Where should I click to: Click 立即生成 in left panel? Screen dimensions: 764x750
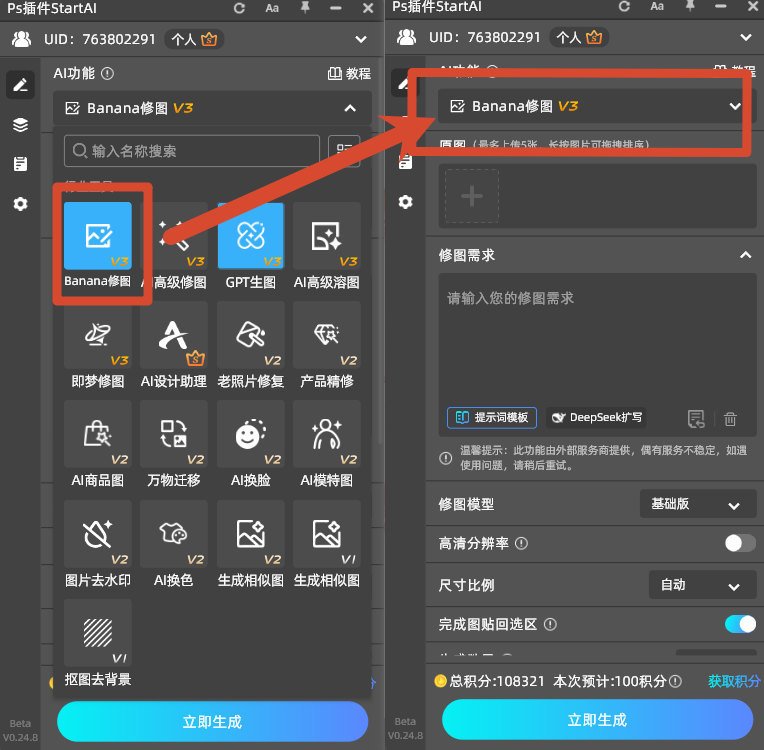coord(212,722)
